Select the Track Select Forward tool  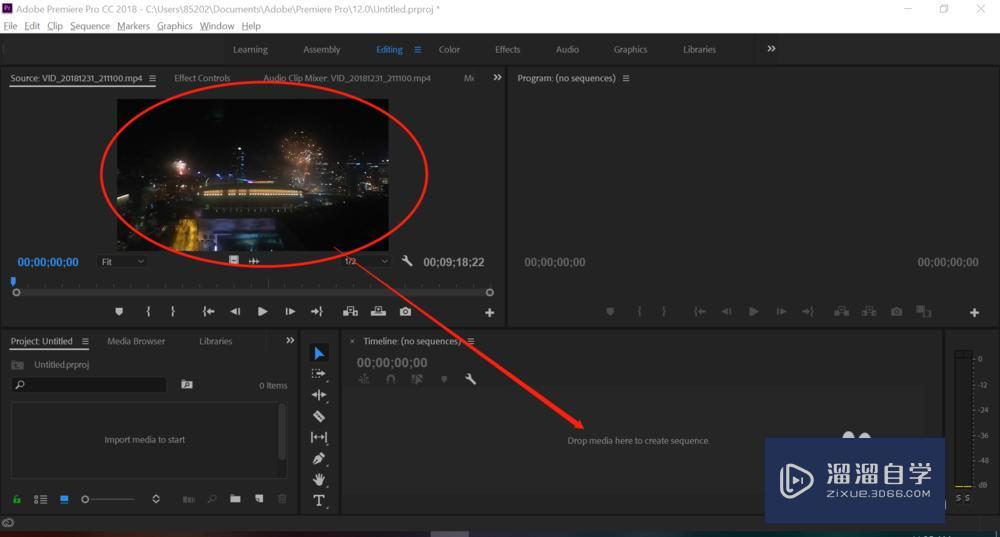(319, 374)
